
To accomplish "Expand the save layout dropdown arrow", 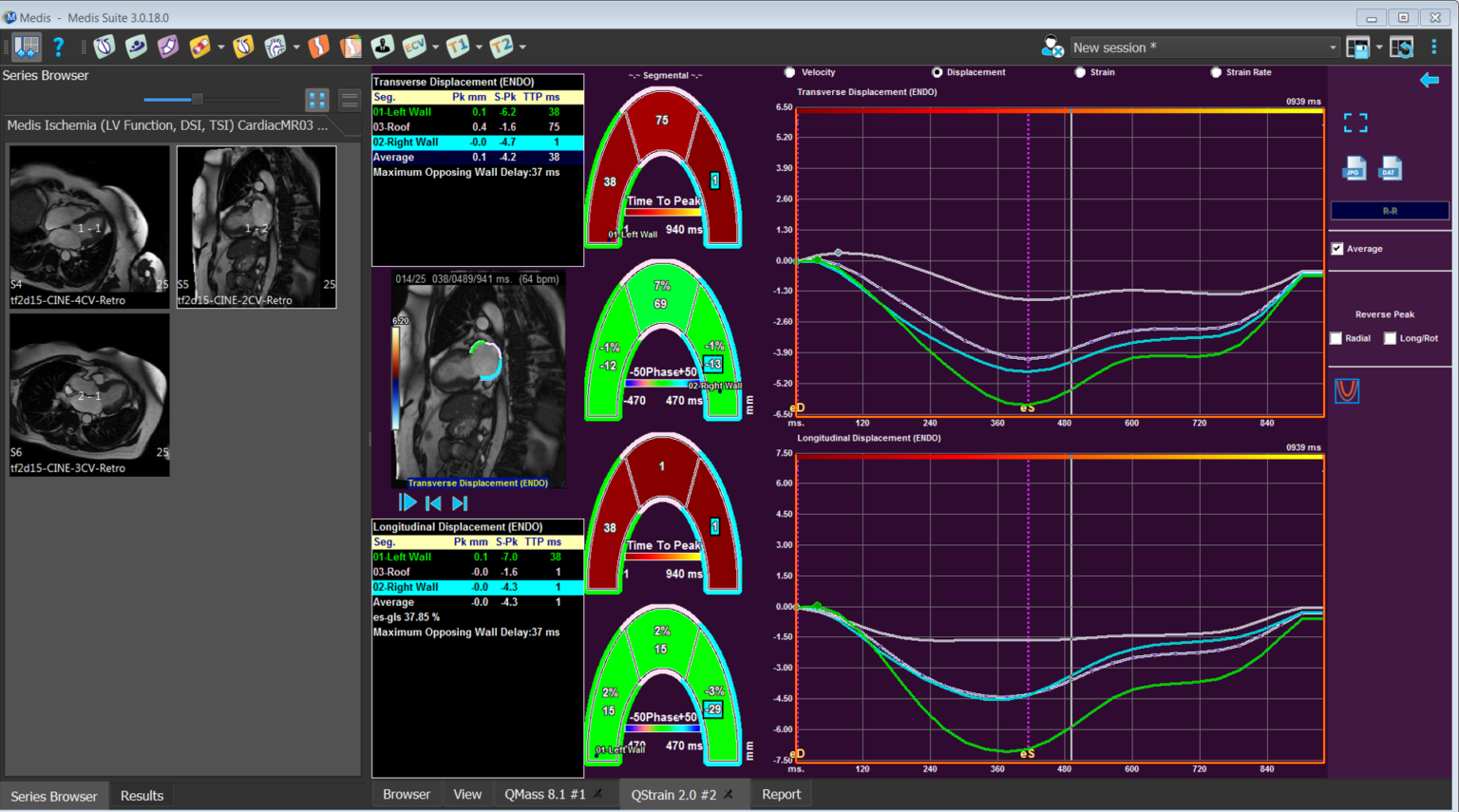I will 1379,47.
